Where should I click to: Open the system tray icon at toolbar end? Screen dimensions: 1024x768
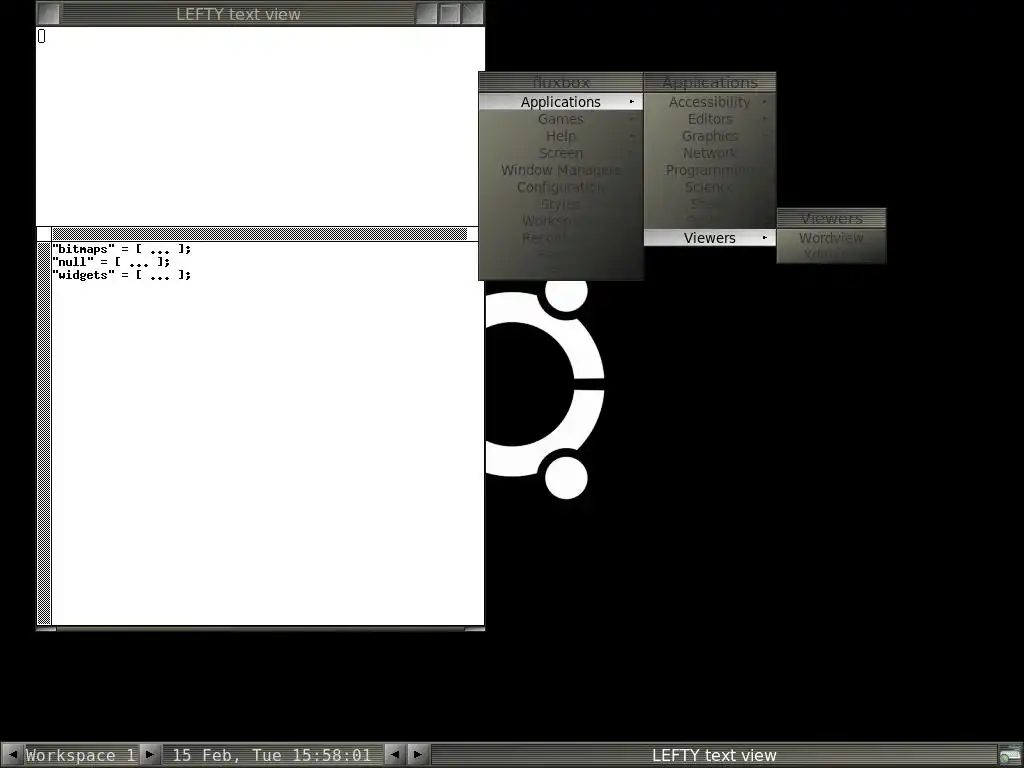point(1010,756)
